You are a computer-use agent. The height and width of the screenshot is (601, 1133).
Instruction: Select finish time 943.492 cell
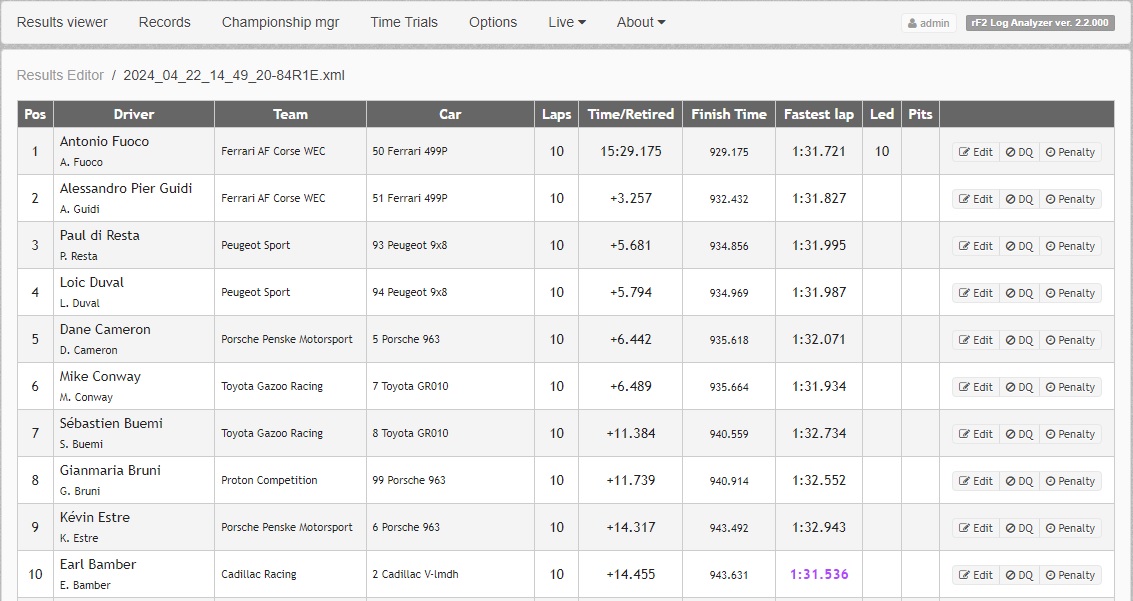pos(729,528)
